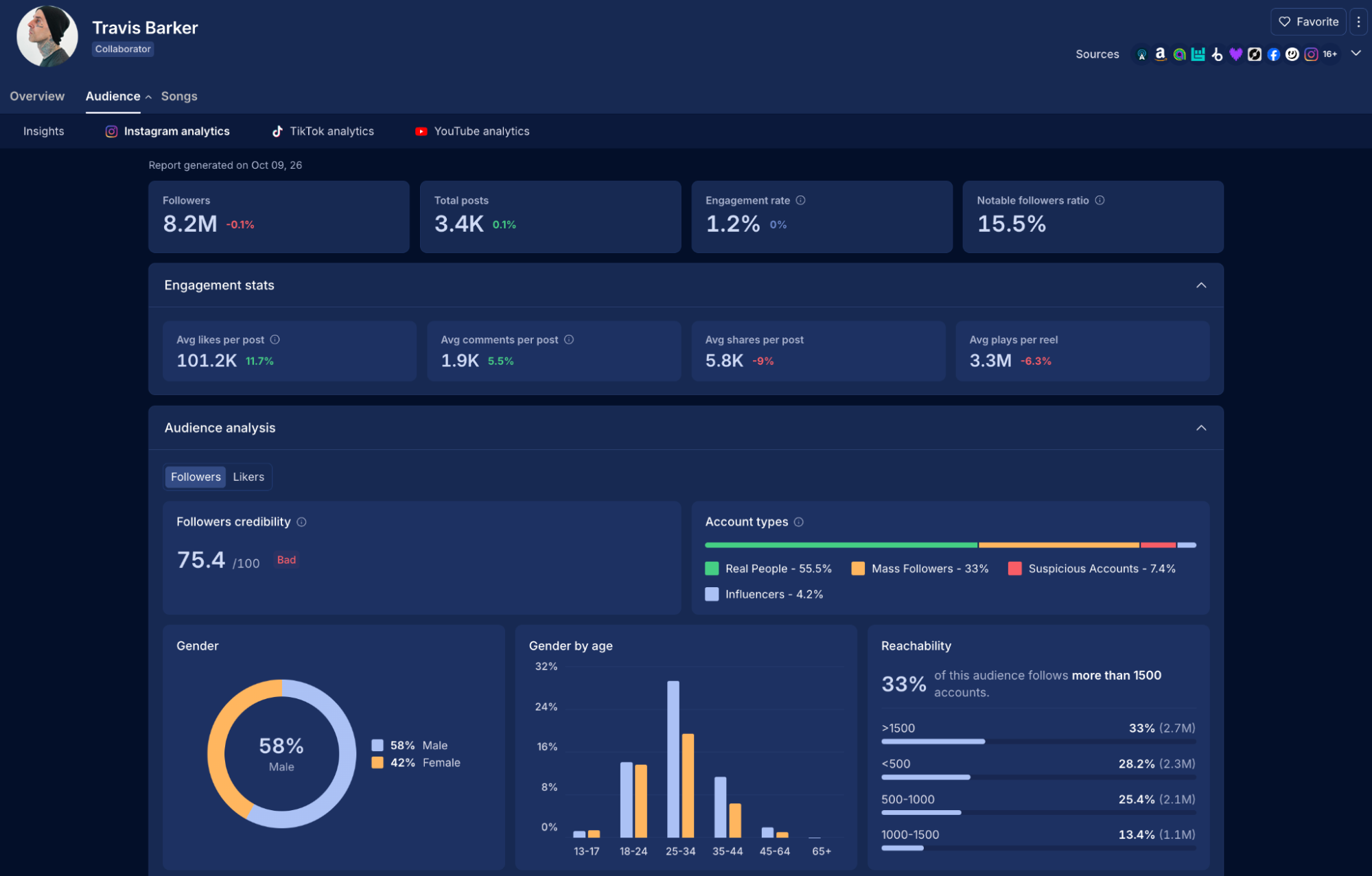The height and width of the screenshot is (876, 1372).
Task: Add Travis Barker to favorites
Action: pyautogui.click(x=1308, y=22)
